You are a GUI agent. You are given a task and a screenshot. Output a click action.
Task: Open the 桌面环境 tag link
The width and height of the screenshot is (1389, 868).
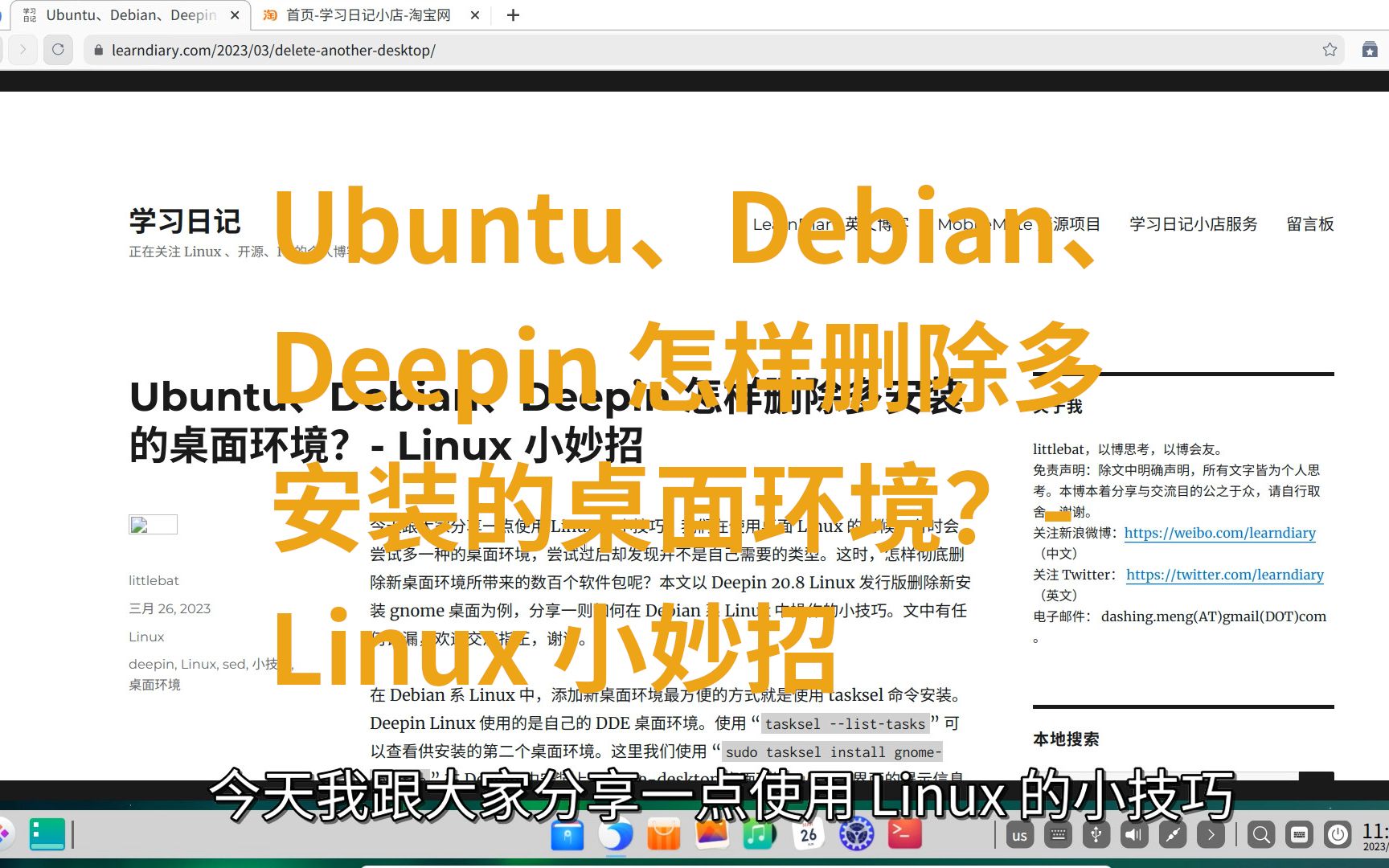coord(154,685)
